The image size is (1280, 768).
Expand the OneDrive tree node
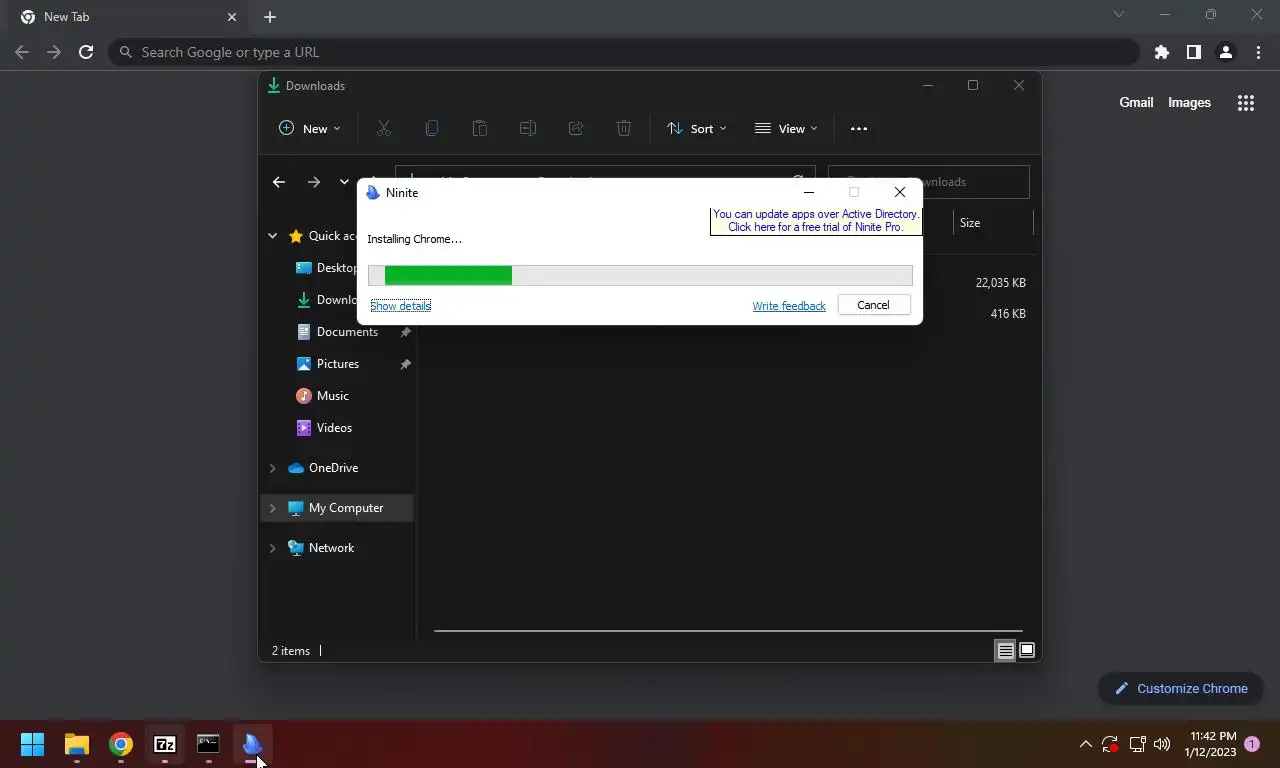click(x=272, y=468)
